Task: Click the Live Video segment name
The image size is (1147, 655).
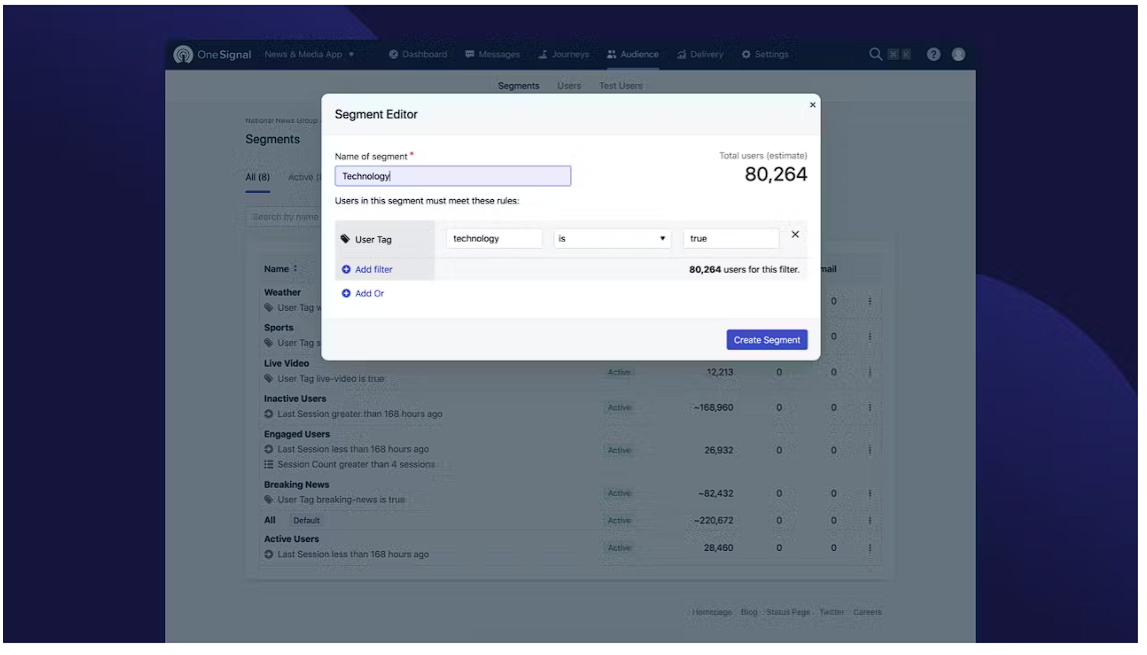Action: (288, 364)
